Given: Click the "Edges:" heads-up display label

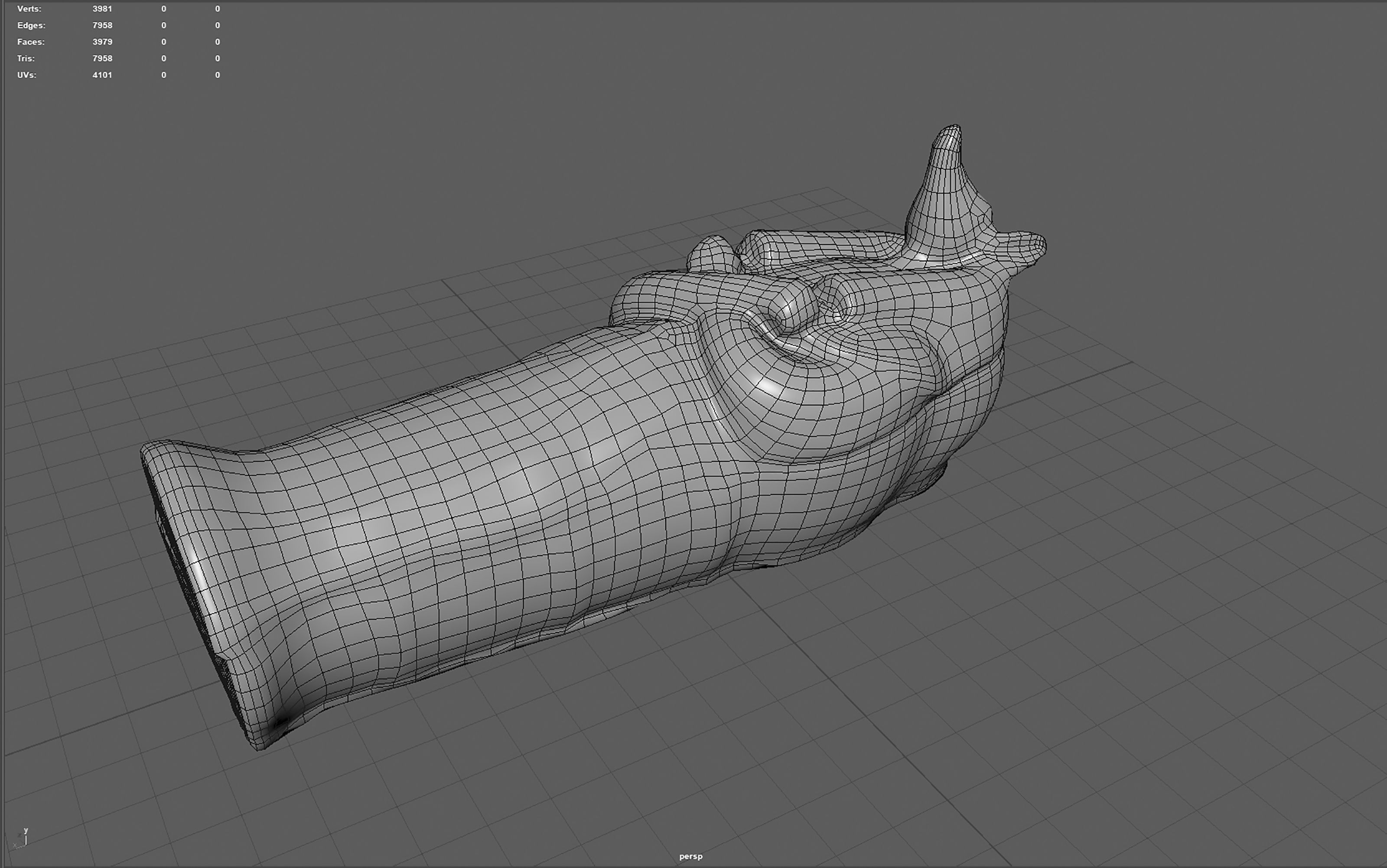Looking at the screenshot, I should coord(31,25).
